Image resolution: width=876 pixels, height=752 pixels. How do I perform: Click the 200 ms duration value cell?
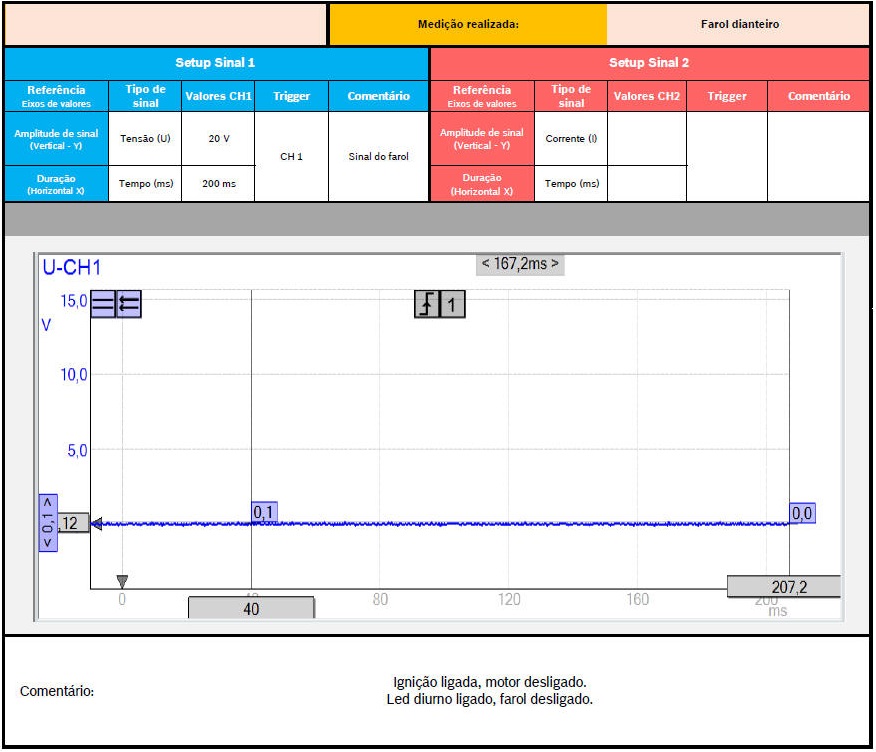click(x=218, y=184)
